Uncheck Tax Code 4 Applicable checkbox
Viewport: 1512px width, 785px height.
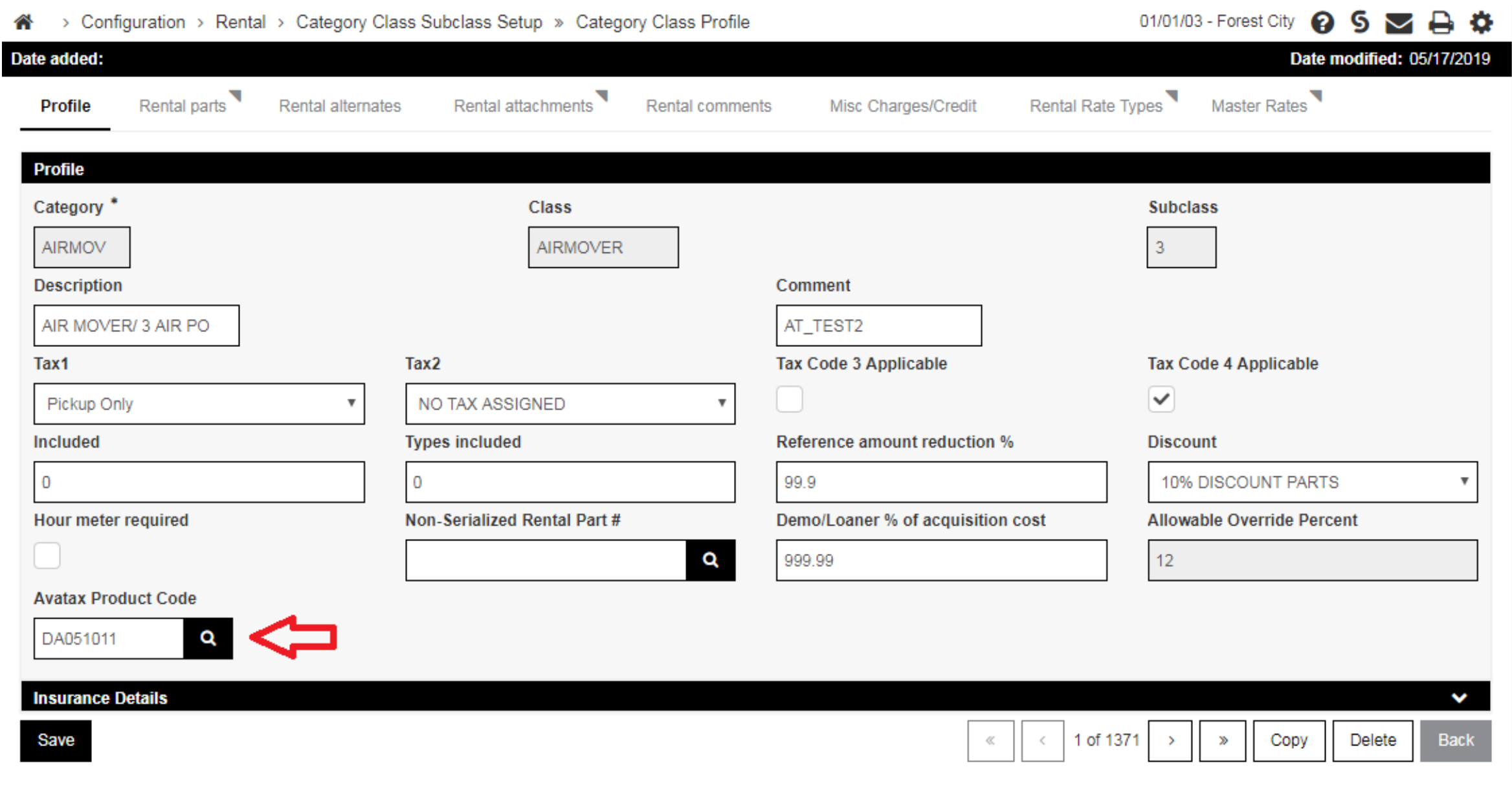[x=1161, y=399]
